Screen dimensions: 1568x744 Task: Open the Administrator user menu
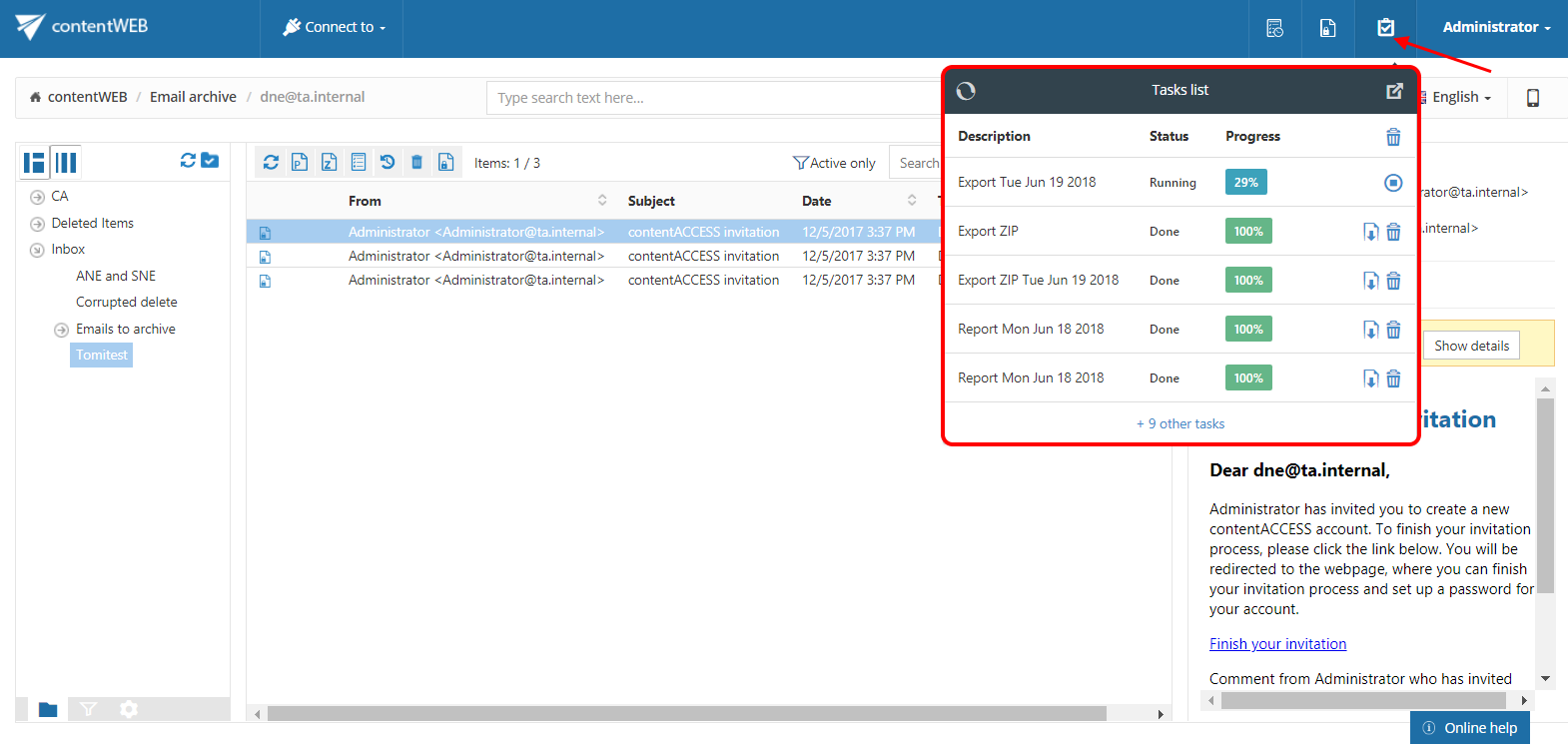point(1496,27)
